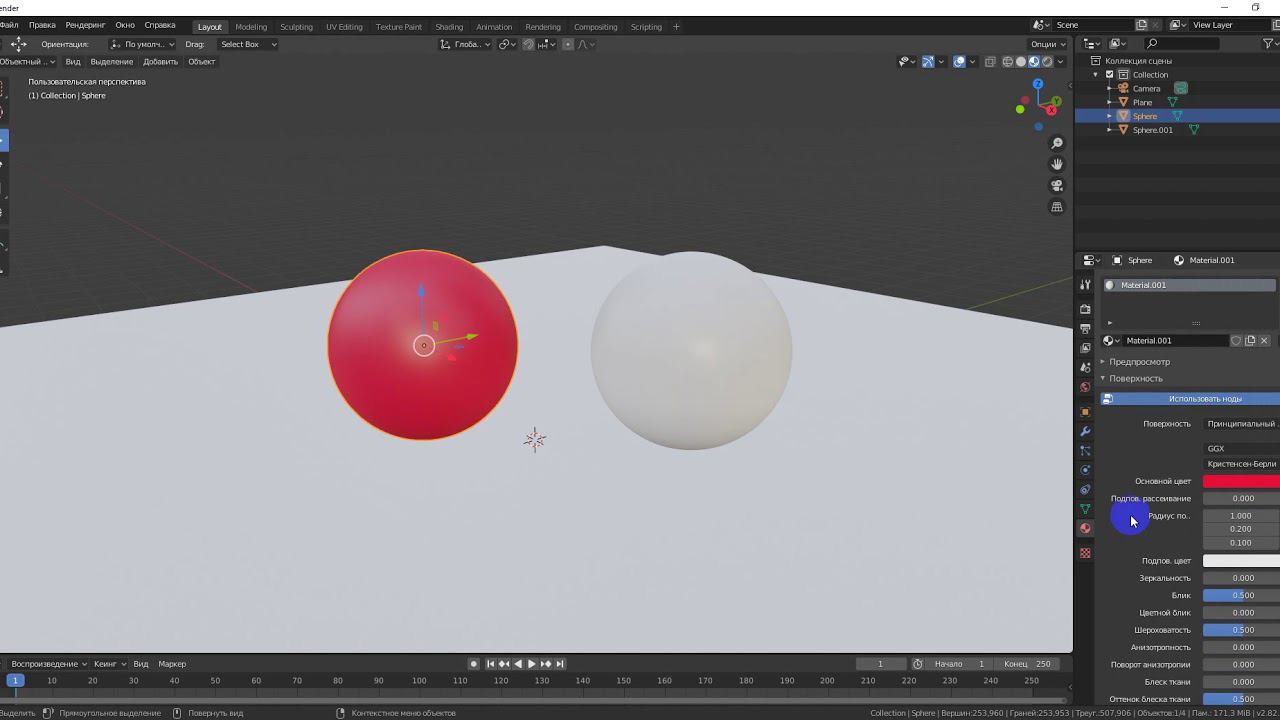Toggle viewport gizmos display
1280x720 pixels.
[928, 62]
